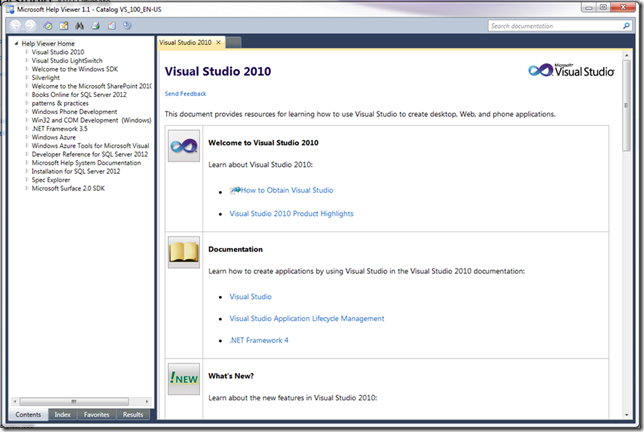Select Windows Azure Tools for Microsoft Visual
Screen dimensions: 644x432
(91, 146)
